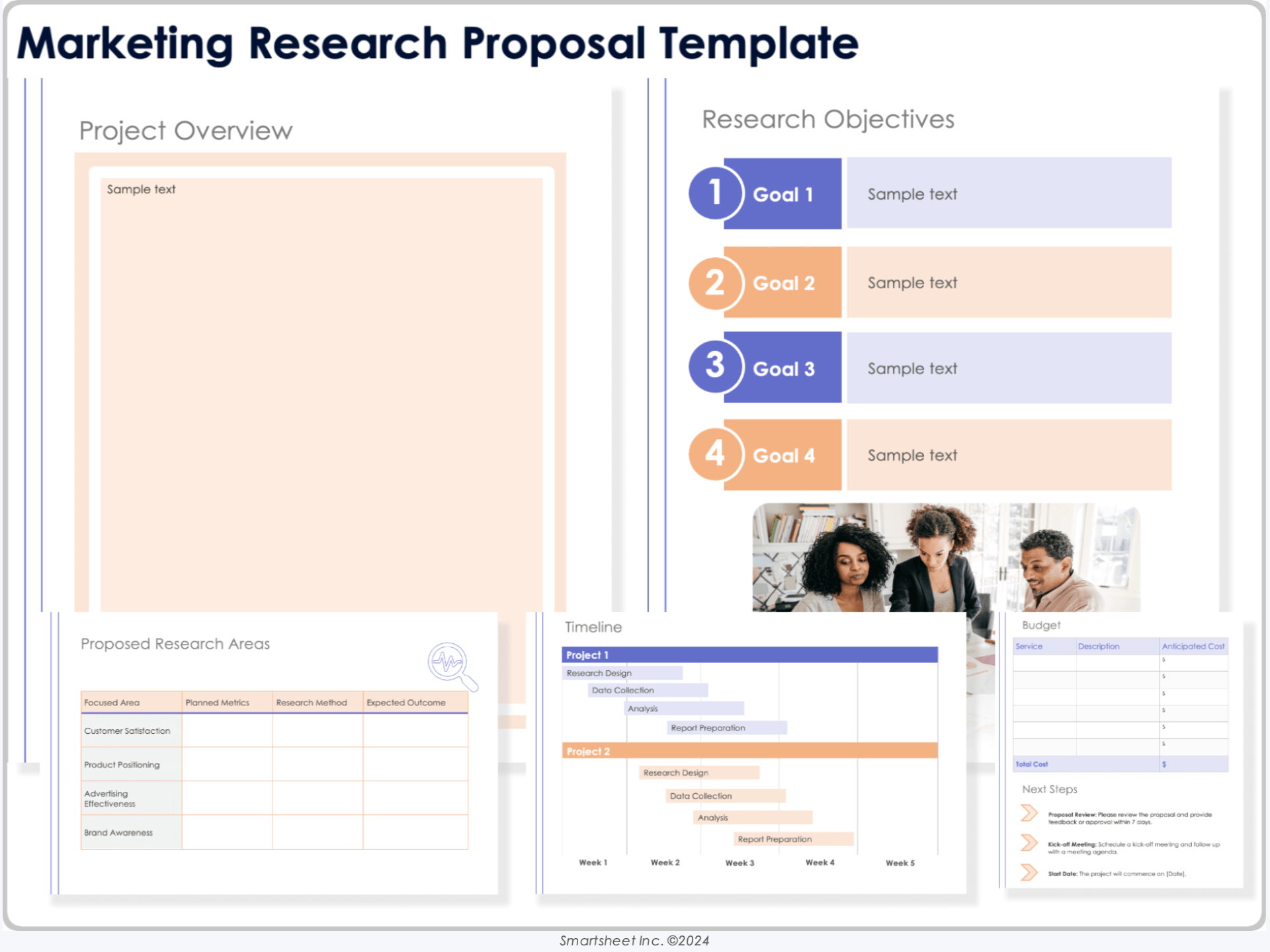Select the Description column header in Budget
The image size is (1270, 952).
pyautogui.click(x=1118, y=646)
